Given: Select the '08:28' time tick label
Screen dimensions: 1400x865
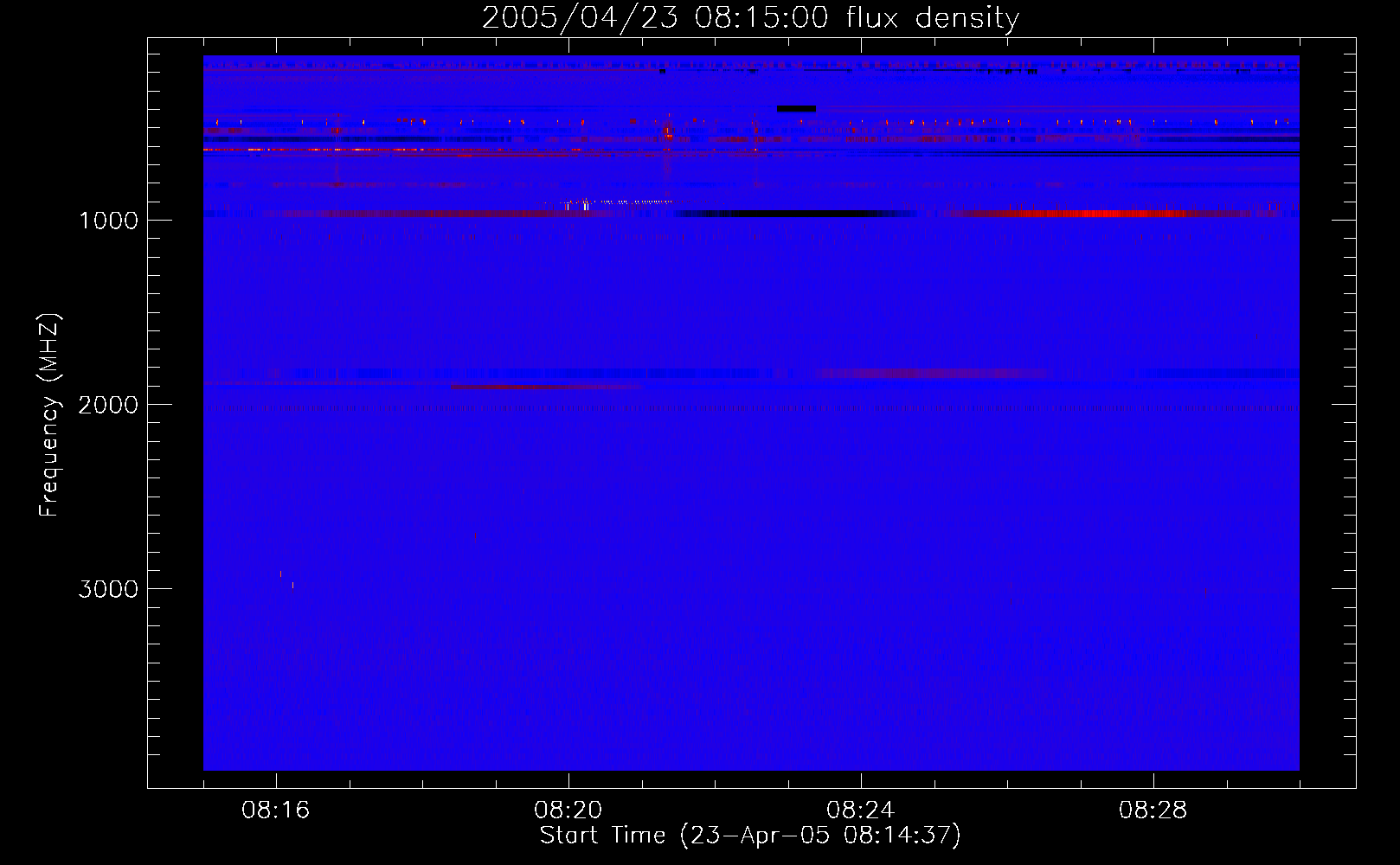Looking at the screenshot, I should pyautogui.click(x=1153, y=811).
